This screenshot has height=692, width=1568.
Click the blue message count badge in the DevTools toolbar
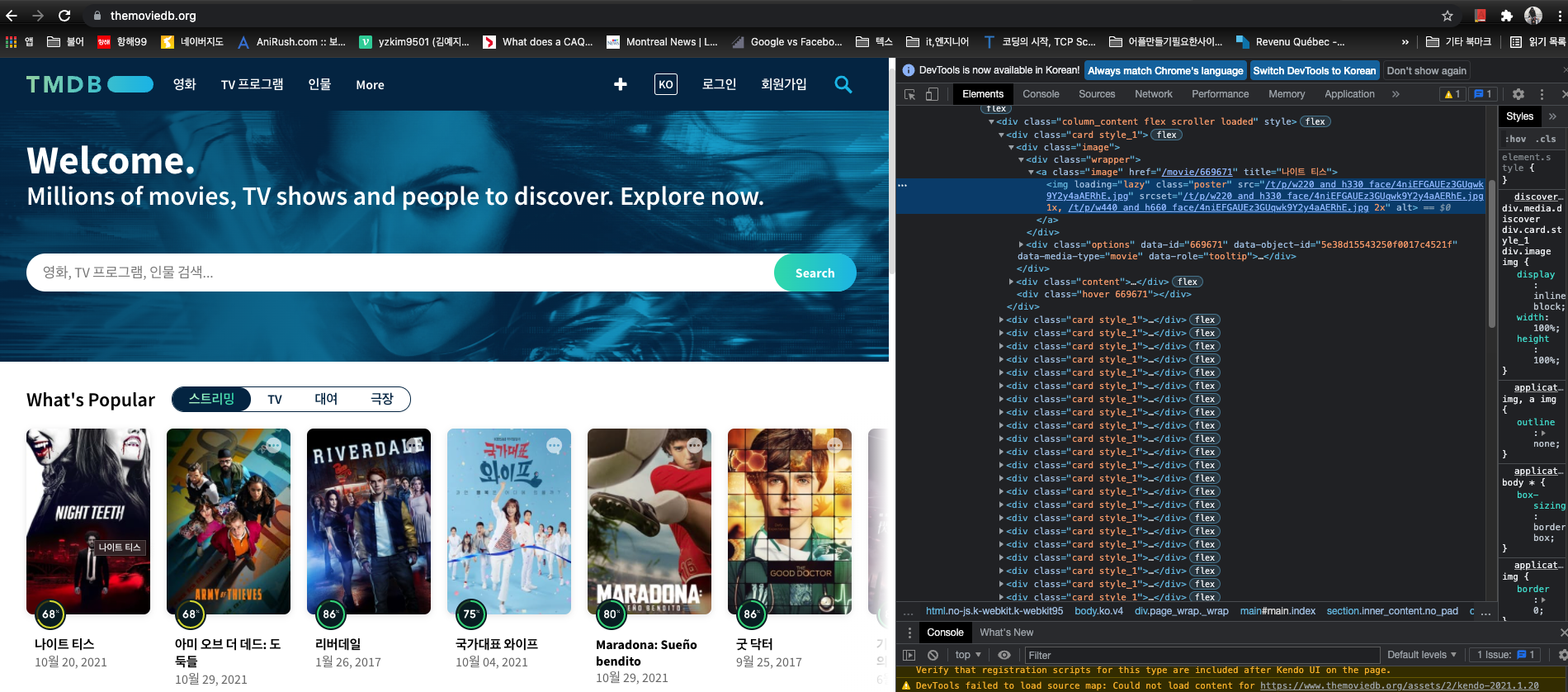click(x=1483, y=94)
